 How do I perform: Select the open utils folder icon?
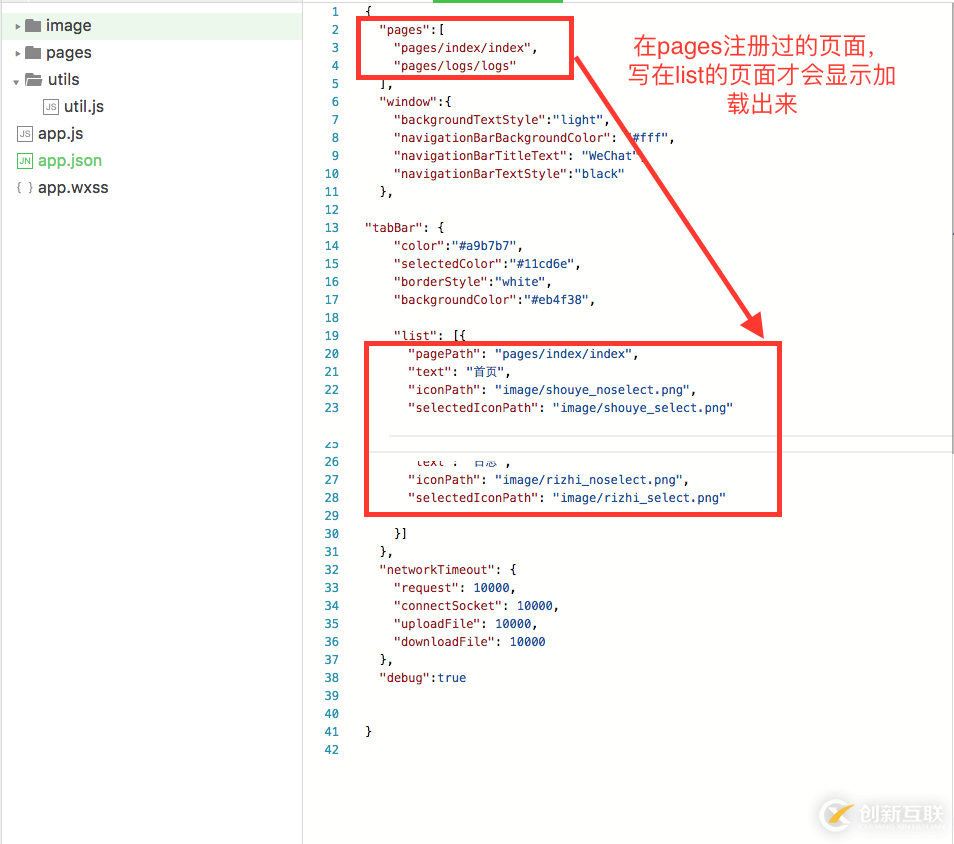pos(33,80)
